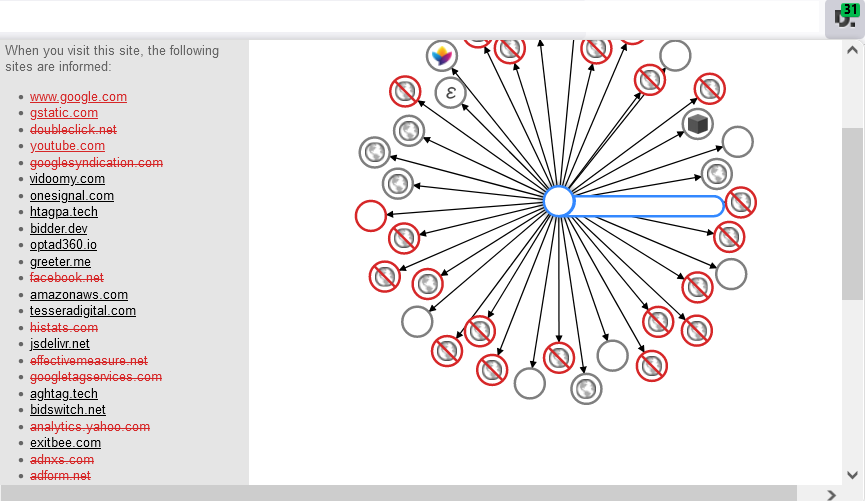
Task: Select the epsilon symbol node in graph
Action: [451, 93]
